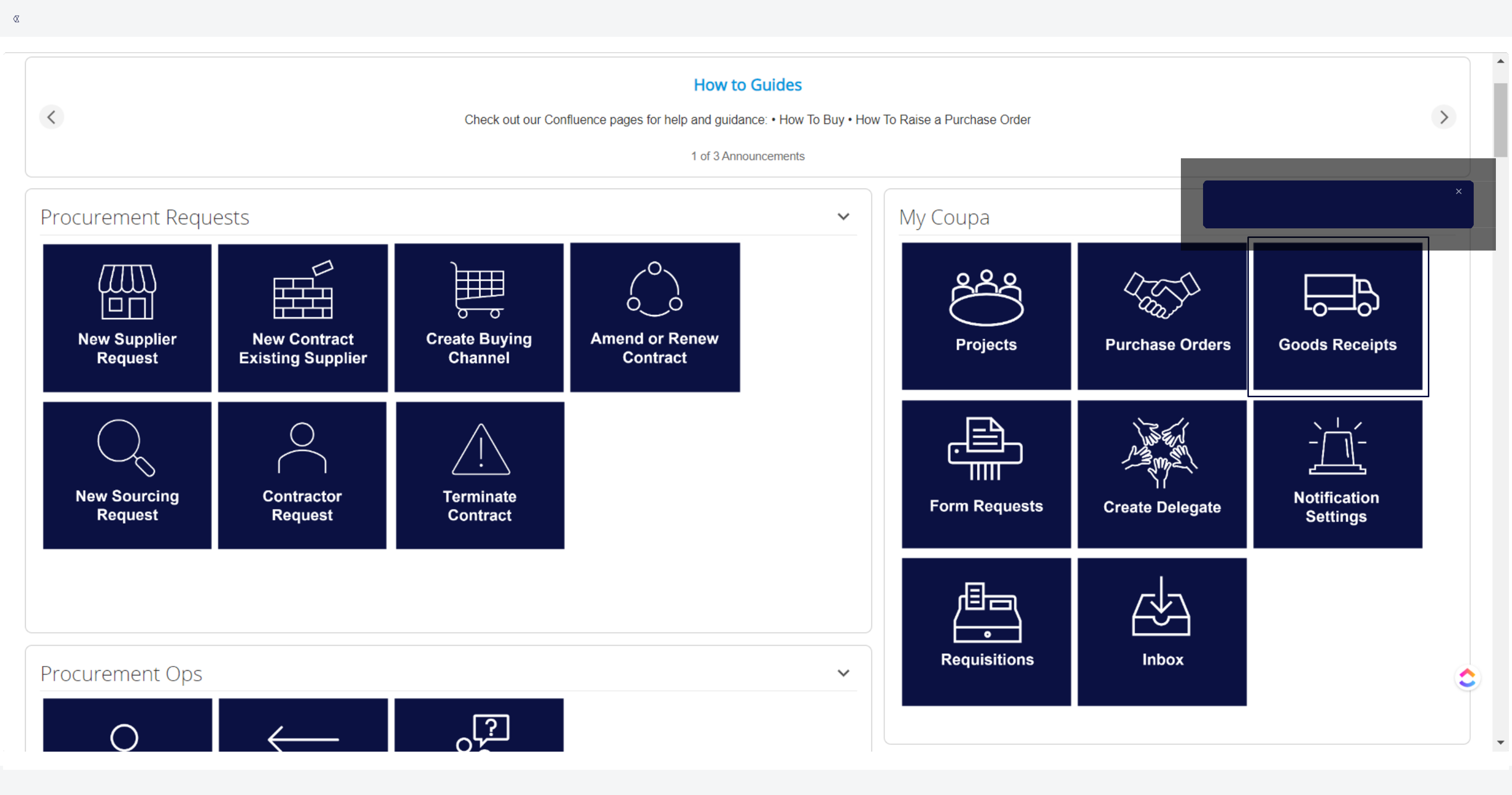Open the Purchase Orders tile

(x=1162, y=316)
